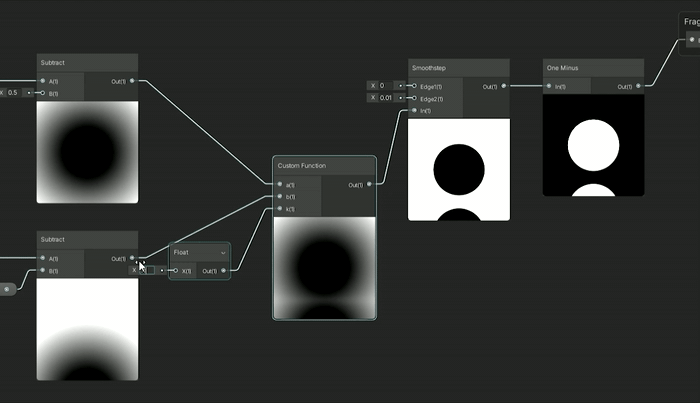Viewport: 700px width, 403px height.
Task: Click the Edge1(1) input port on Smoothstep
Action: (x=414, y=86)
